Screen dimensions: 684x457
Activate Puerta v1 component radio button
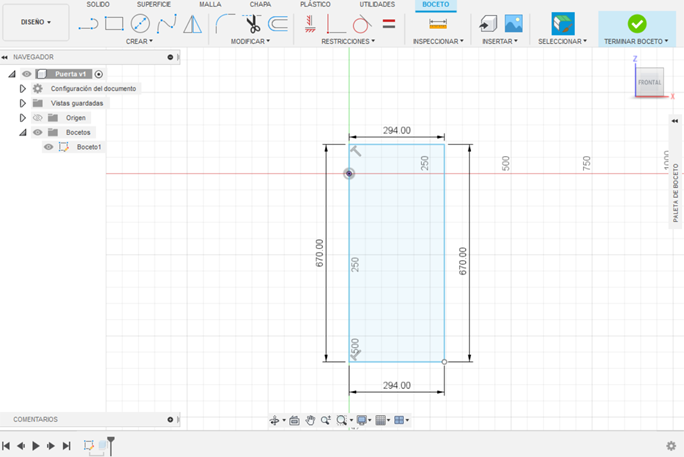[x=99, y=74]
